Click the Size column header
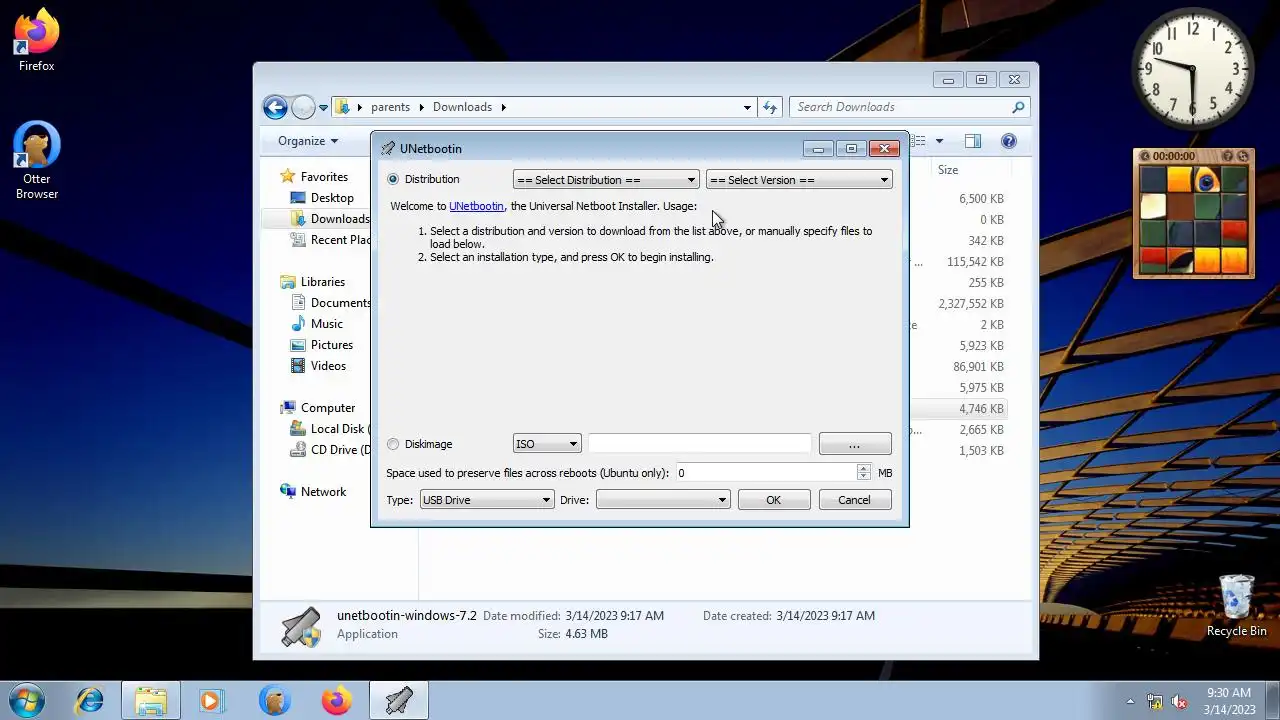 click(948, 170)
